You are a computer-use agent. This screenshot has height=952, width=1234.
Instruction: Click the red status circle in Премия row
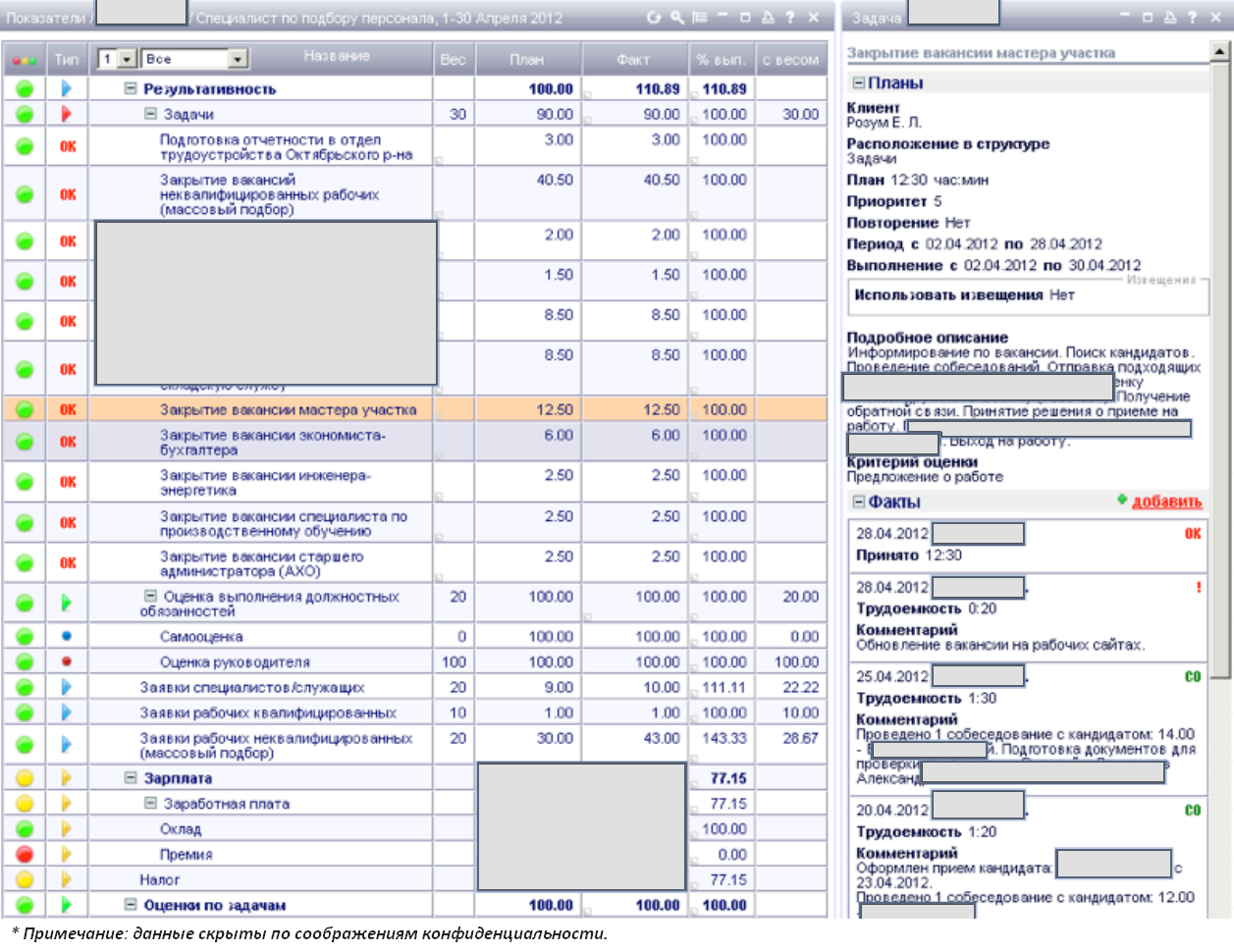(25, 855)
